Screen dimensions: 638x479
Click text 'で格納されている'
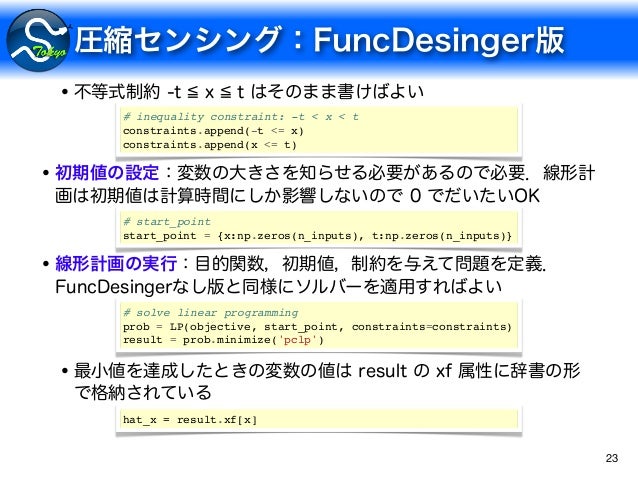coord(143,392)
